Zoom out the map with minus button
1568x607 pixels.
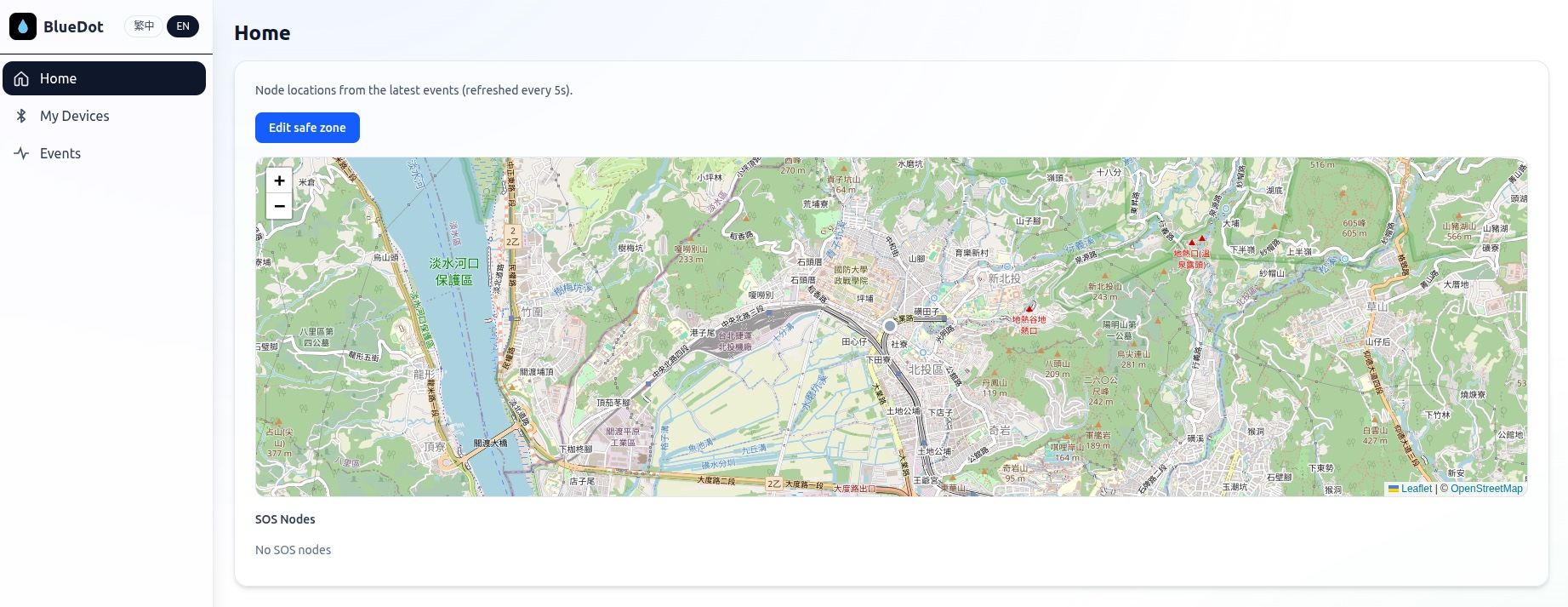click(279, 206)
